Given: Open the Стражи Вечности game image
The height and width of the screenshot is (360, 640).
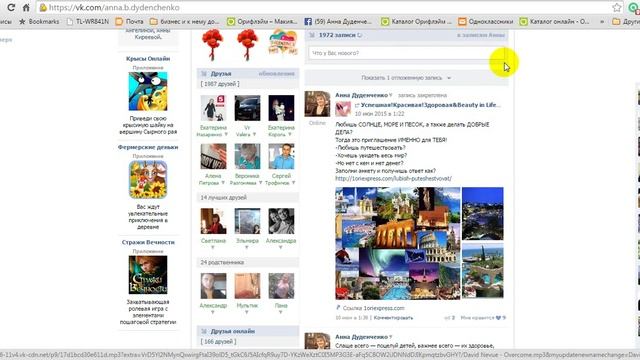Looking at the screenshot, I should pyautogui.click(x=148, y=275).
